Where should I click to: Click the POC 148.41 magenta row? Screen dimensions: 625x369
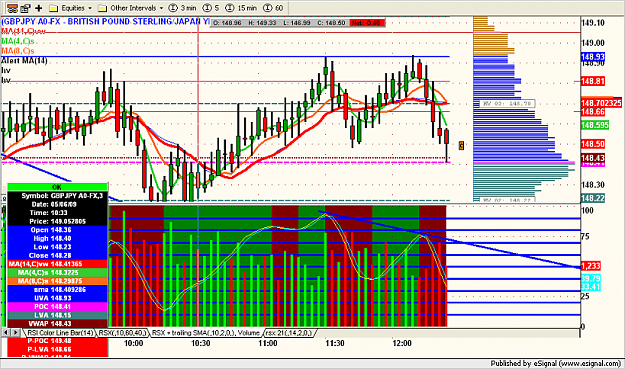57,306
